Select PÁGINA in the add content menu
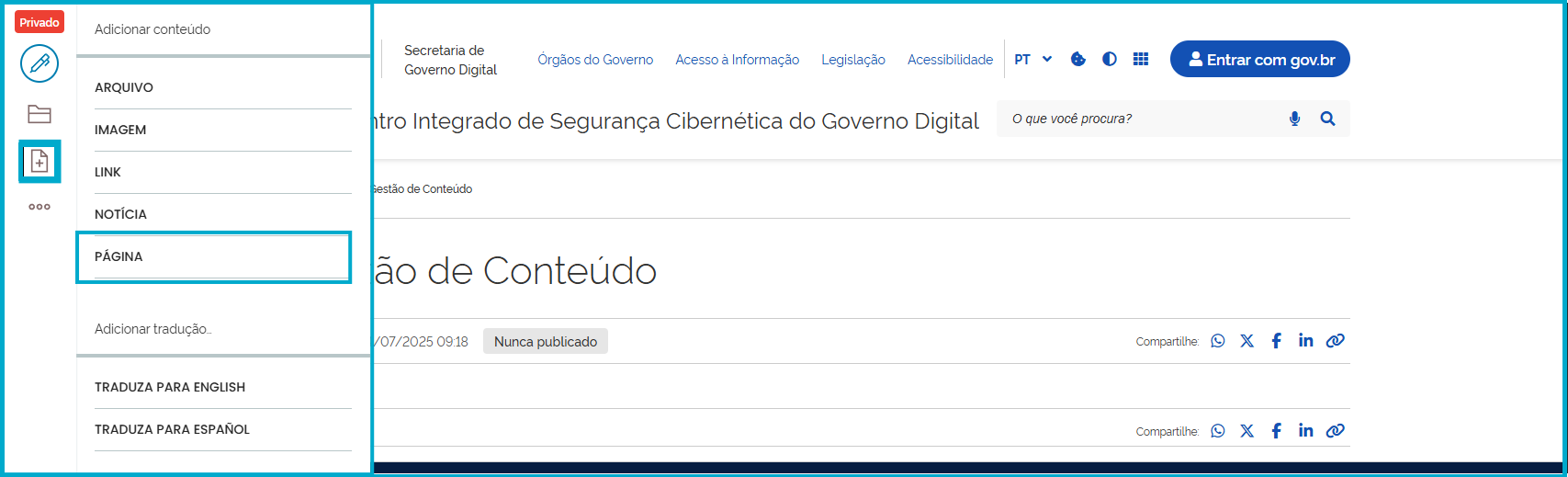Image resolution: width=1568 pixels, height=477 pixels. 223,256
